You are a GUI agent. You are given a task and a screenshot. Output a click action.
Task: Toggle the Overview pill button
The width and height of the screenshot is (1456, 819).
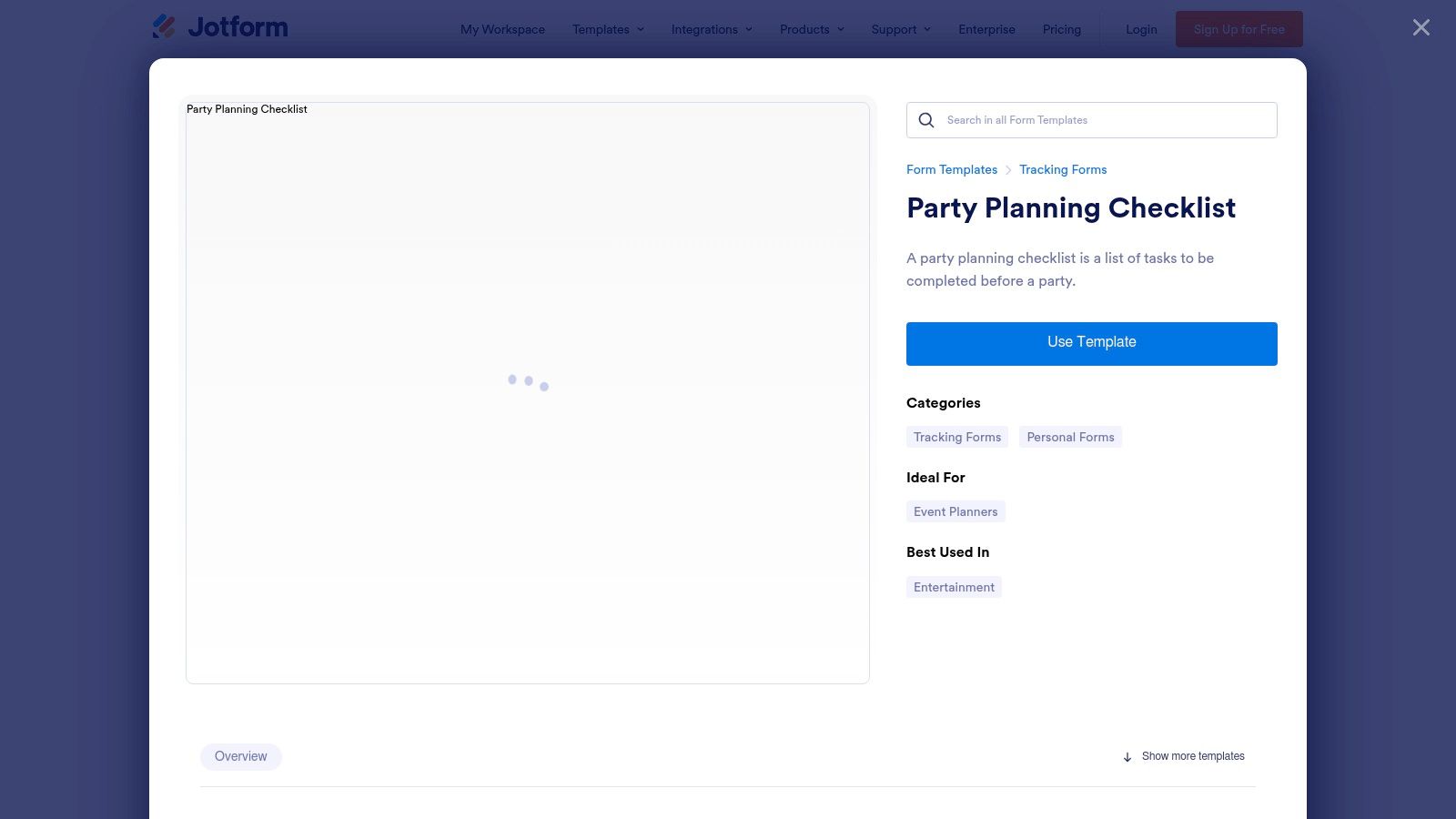(240, 756)
